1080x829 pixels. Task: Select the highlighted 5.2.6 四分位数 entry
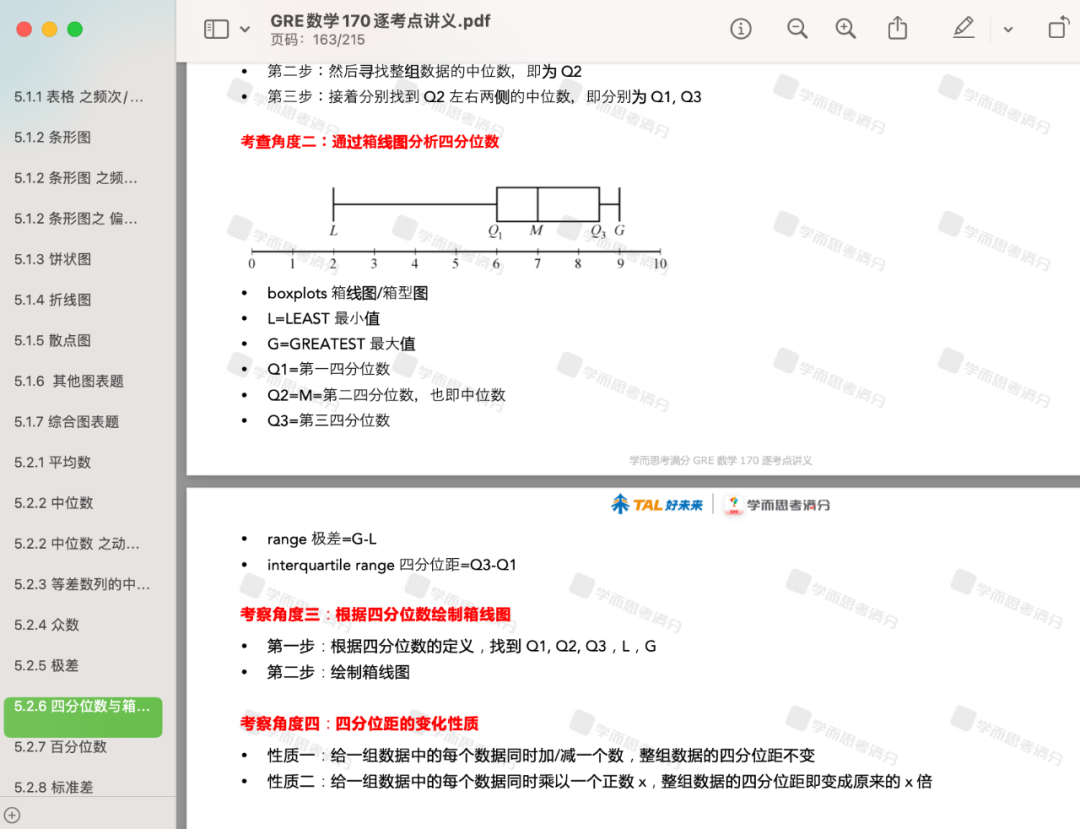(82, 707)
